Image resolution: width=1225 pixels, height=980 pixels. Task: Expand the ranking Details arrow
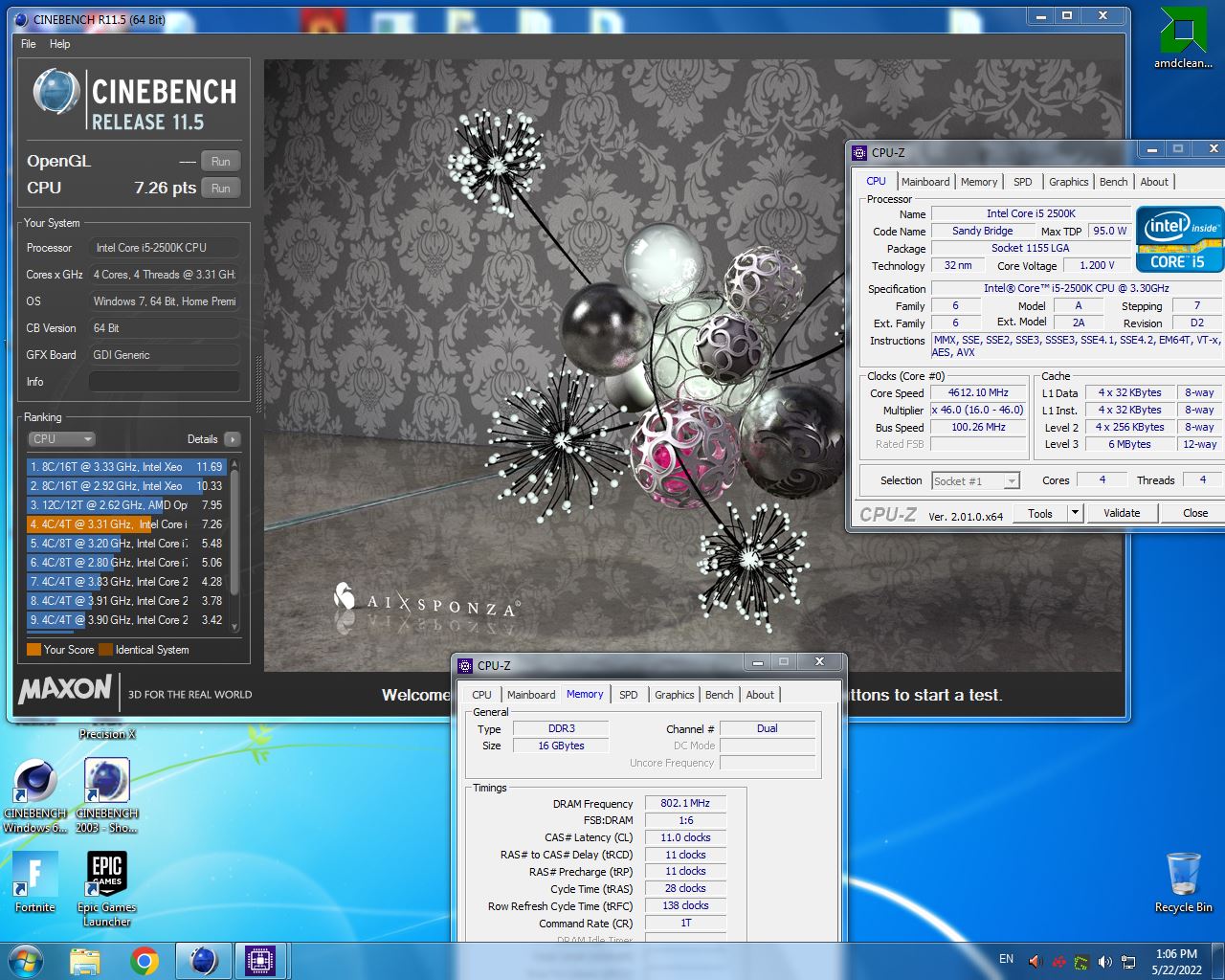(232, 439)
